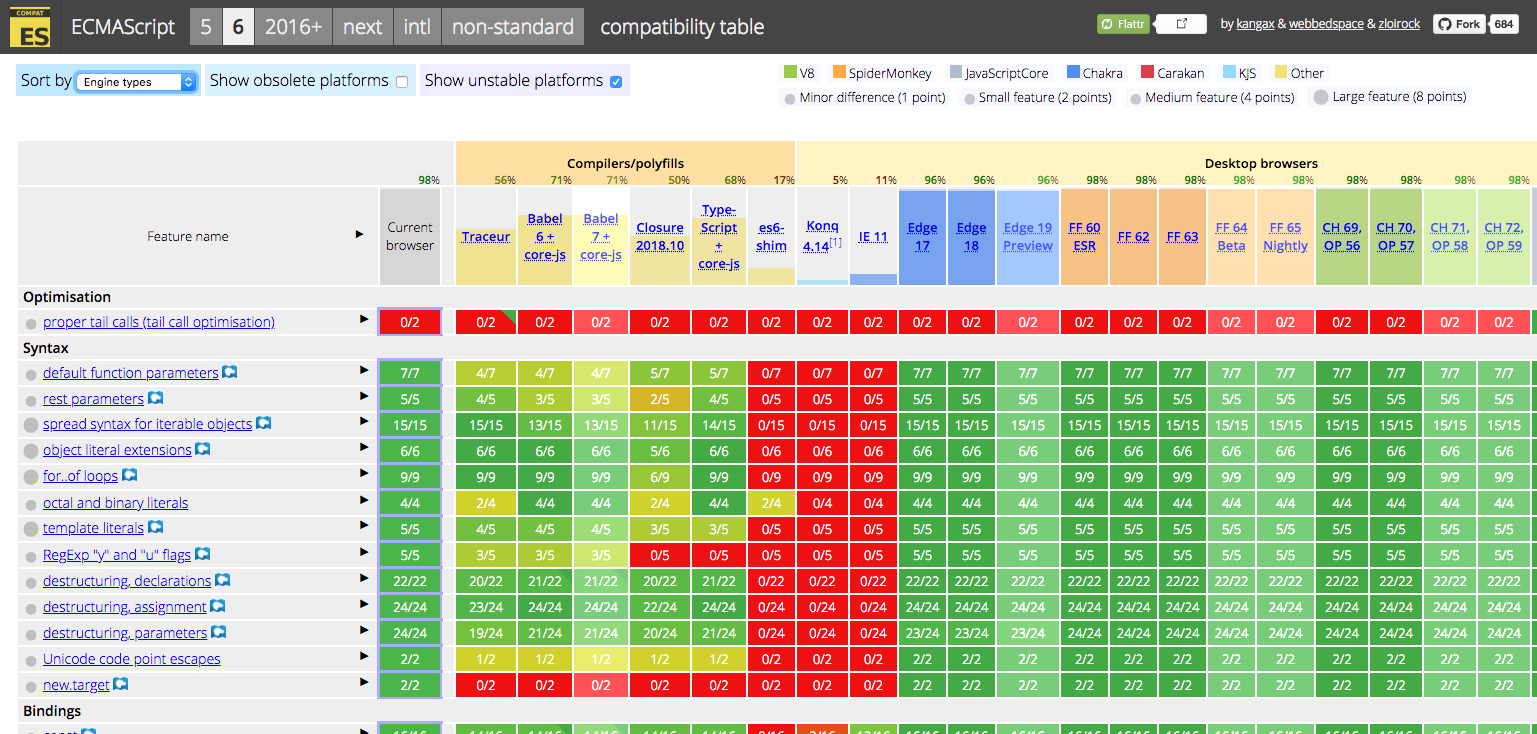Screen dimensions: 1537x734
Task: Open the proper tail calls feature link
Action: [x=159, y=322]
